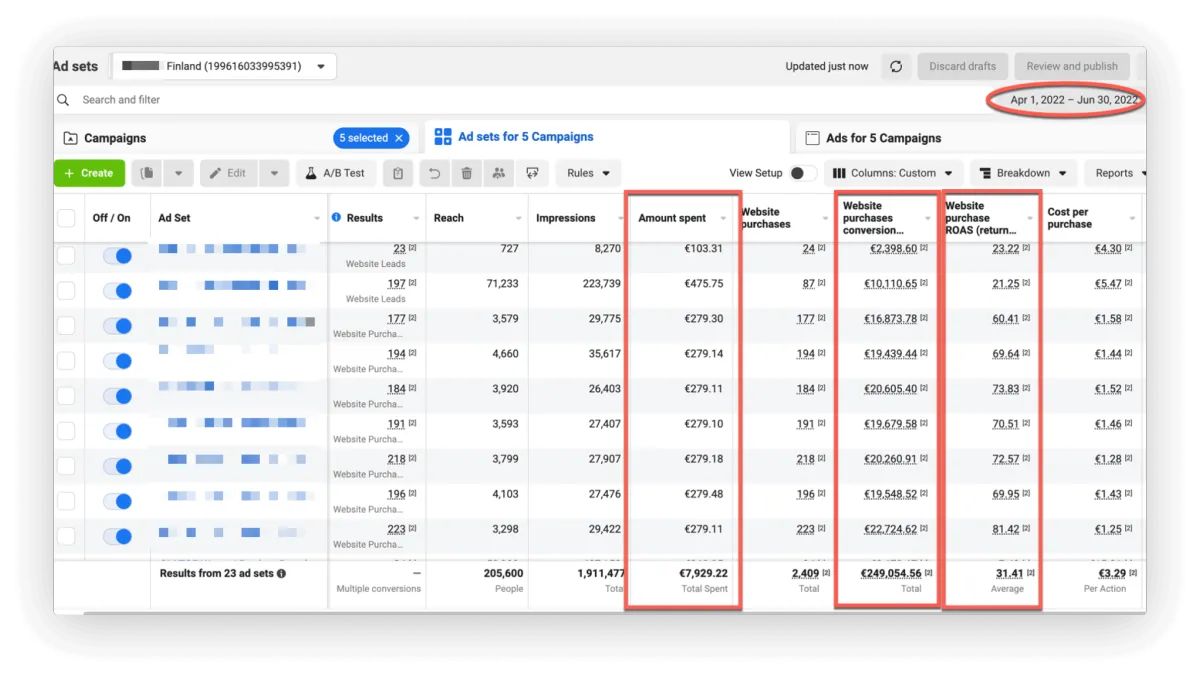Toggle off ad set with 4,660 reach
The height and width of the screenshot is (676, 1200).
[x=118, y=361]
